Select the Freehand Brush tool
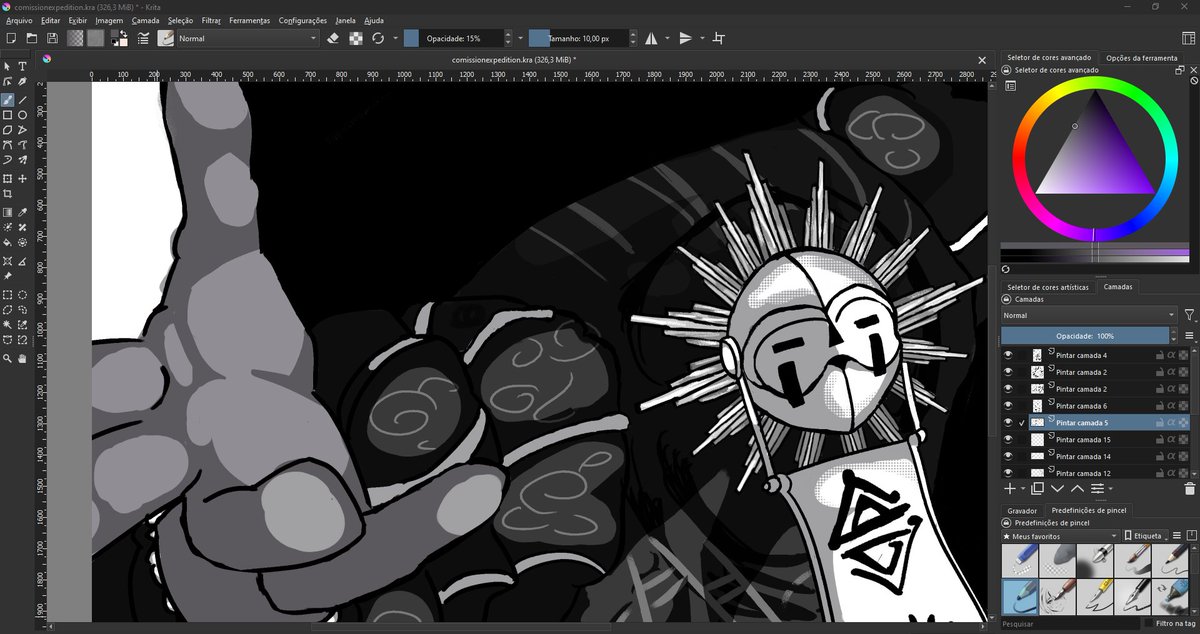1200x634 pixels. (8, 99)
